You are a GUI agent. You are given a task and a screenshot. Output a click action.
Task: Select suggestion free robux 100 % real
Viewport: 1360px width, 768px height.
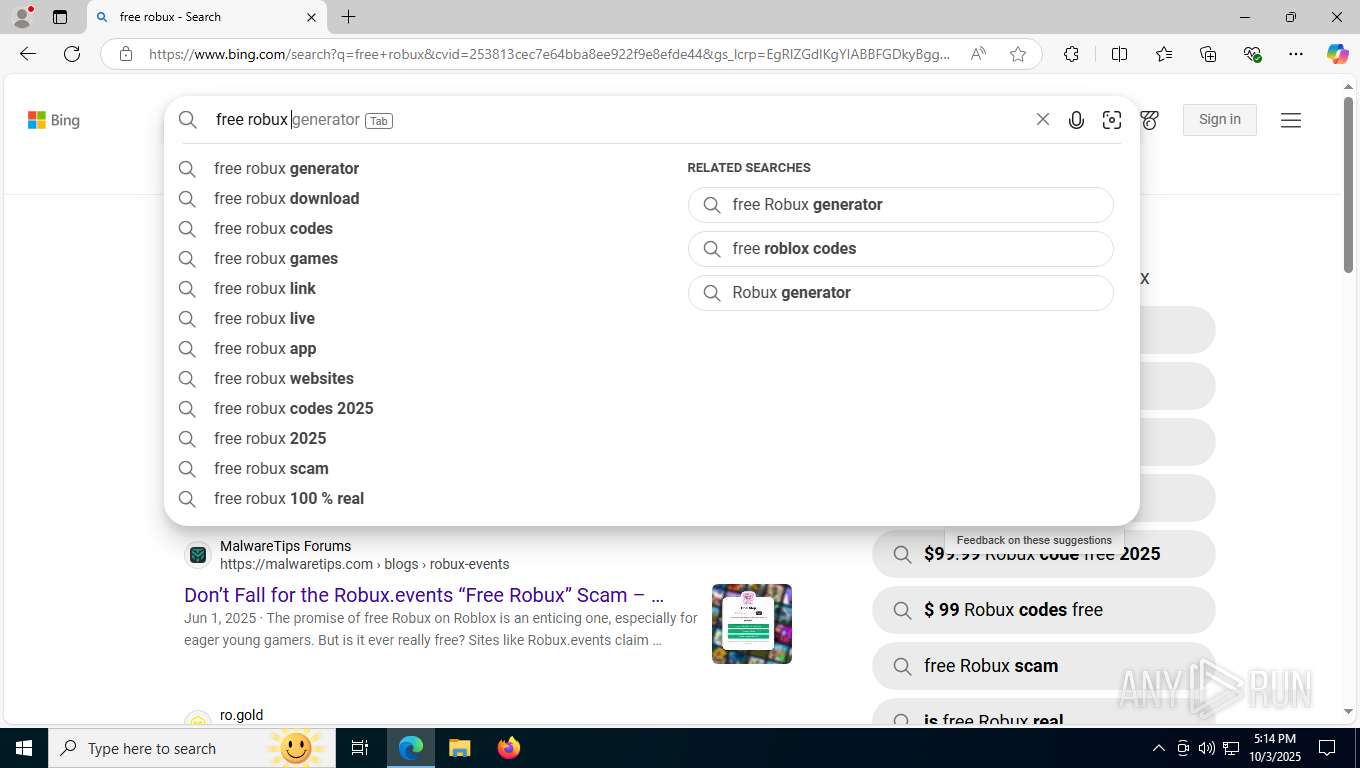point(289,499)
